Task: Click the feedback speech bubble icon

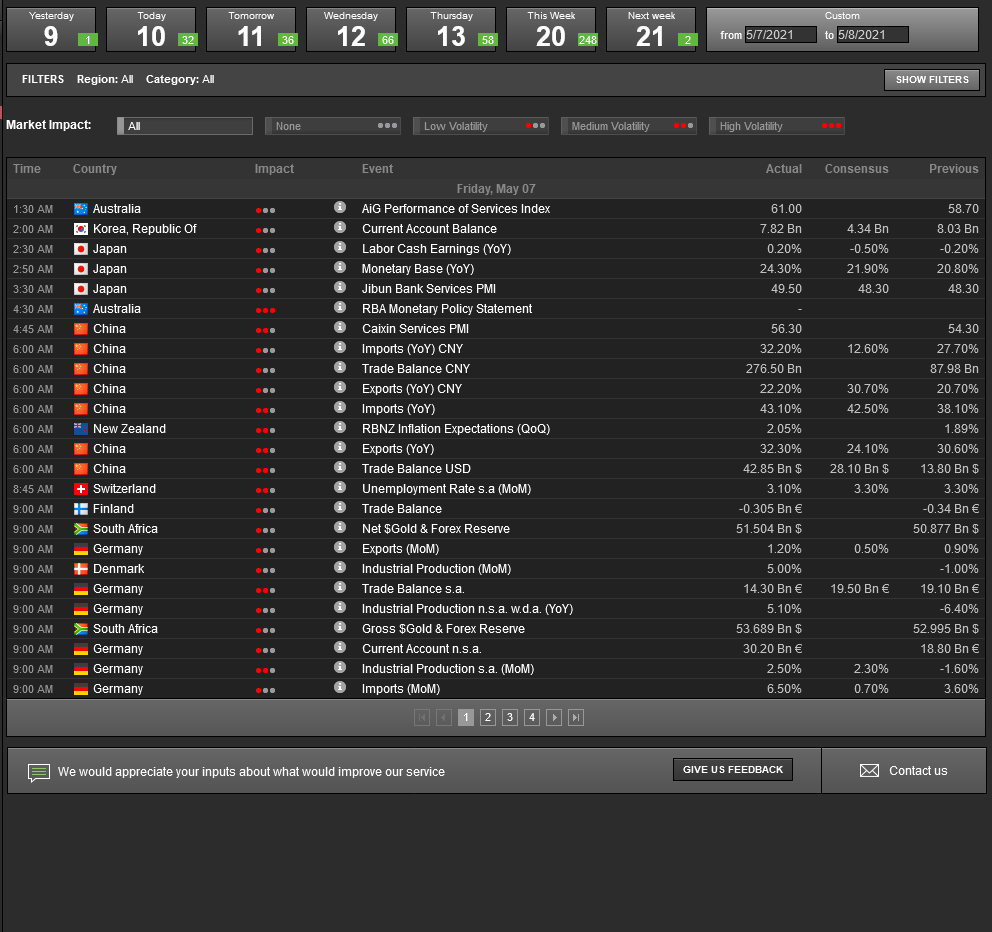Action: 39,773
